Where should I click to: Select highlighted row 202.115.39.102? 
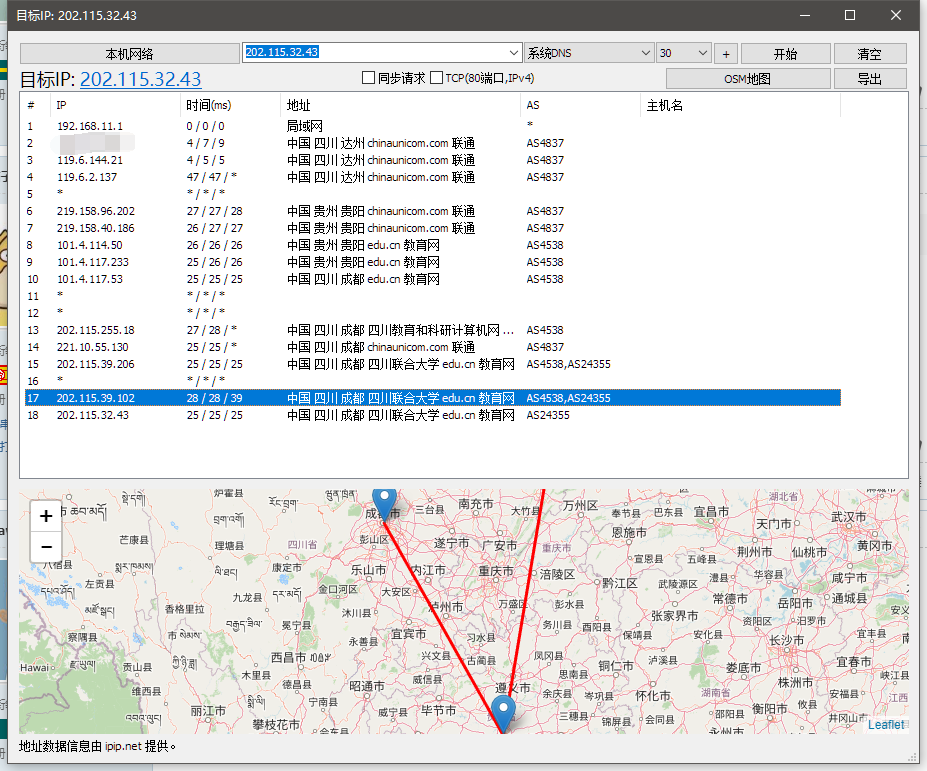tap(433, 398)
